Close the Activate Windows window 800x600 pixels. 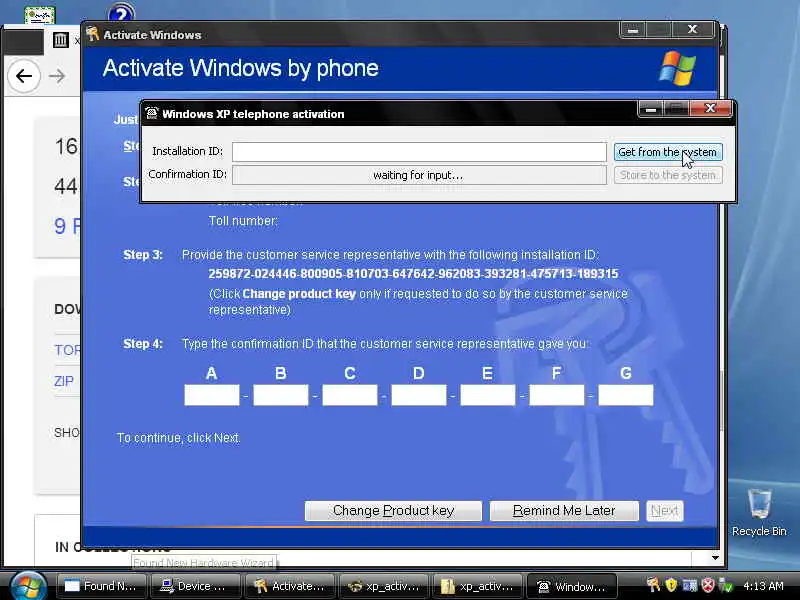coord(692,30)
